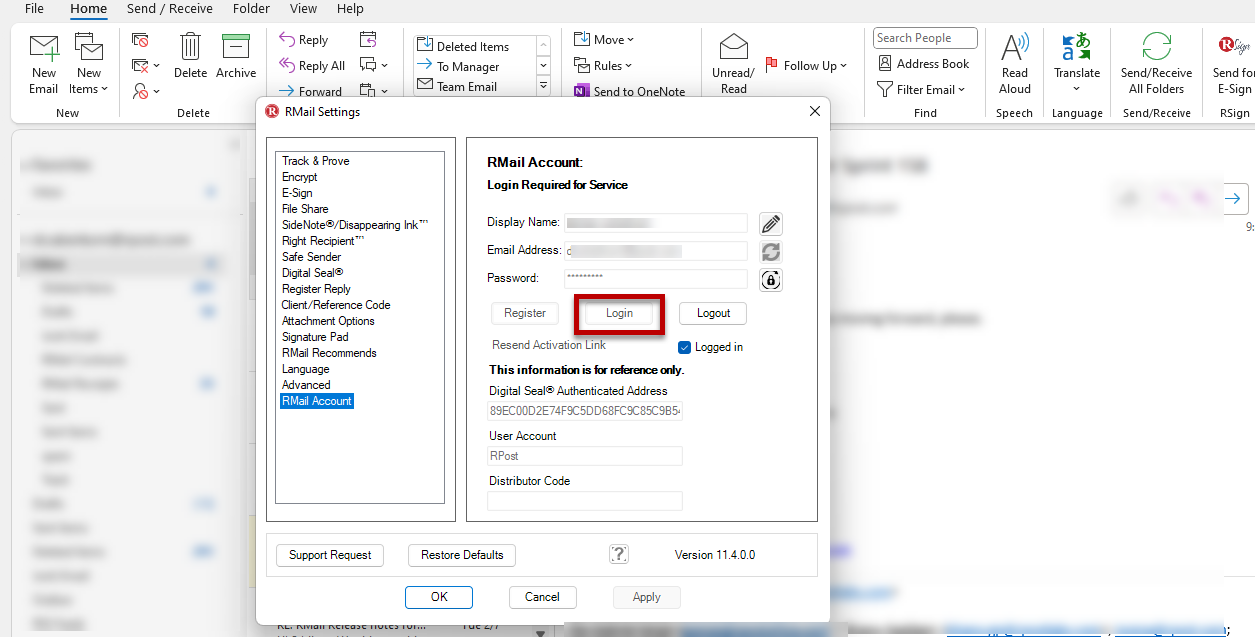The width and height of the screenshot is (1255, 637).
Task: Click the Ignore conversation icon
Action: 140,41
